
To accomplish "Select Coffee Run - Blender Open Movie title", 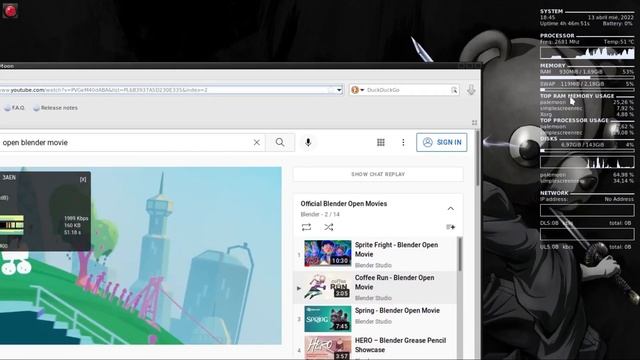I will [394, 282].
